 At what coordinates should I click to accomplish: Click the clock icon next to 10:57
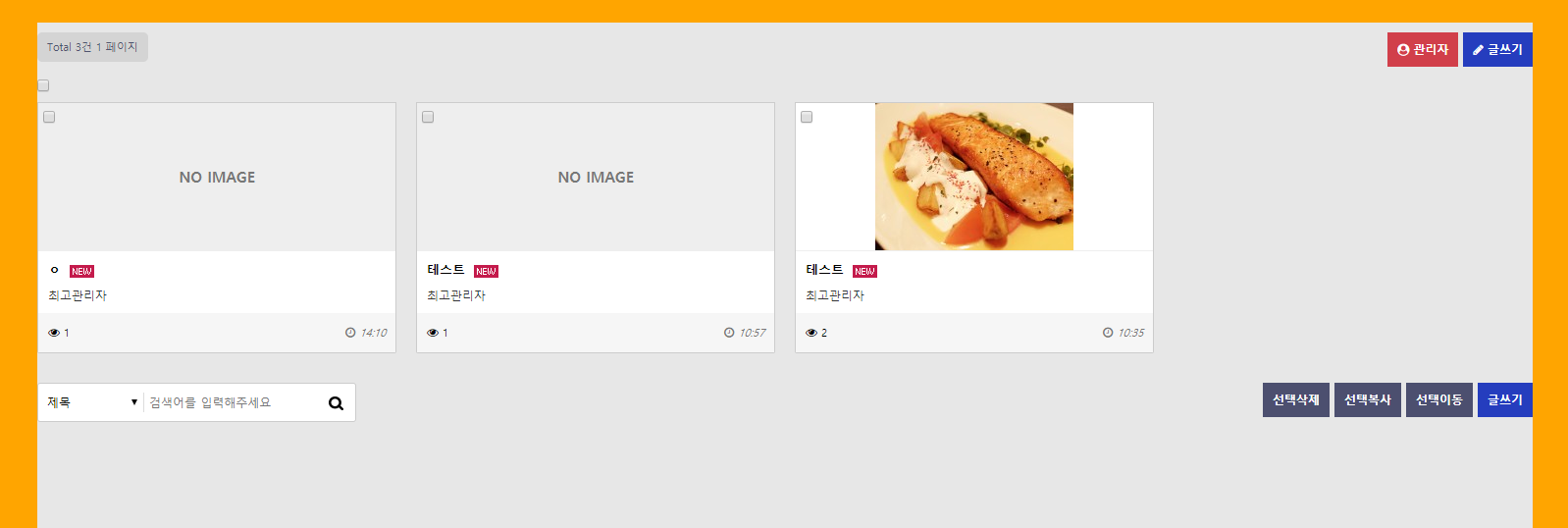click(729, 333)
